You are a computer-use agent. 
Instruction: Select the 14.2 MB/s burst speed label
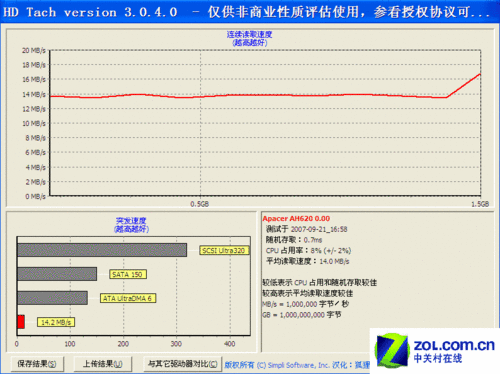pyautogui.click(x=56, y=322)
